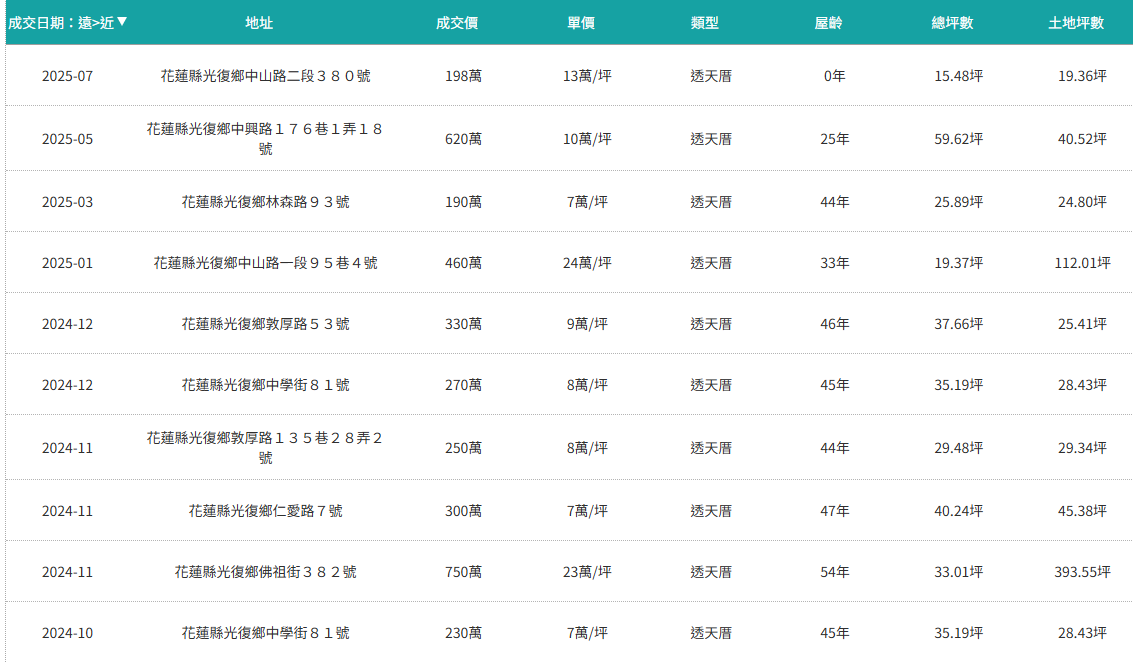This screenshot has width=1133, height=662.
Task: Click the 地址 column header
Action: tap(259, 22)
